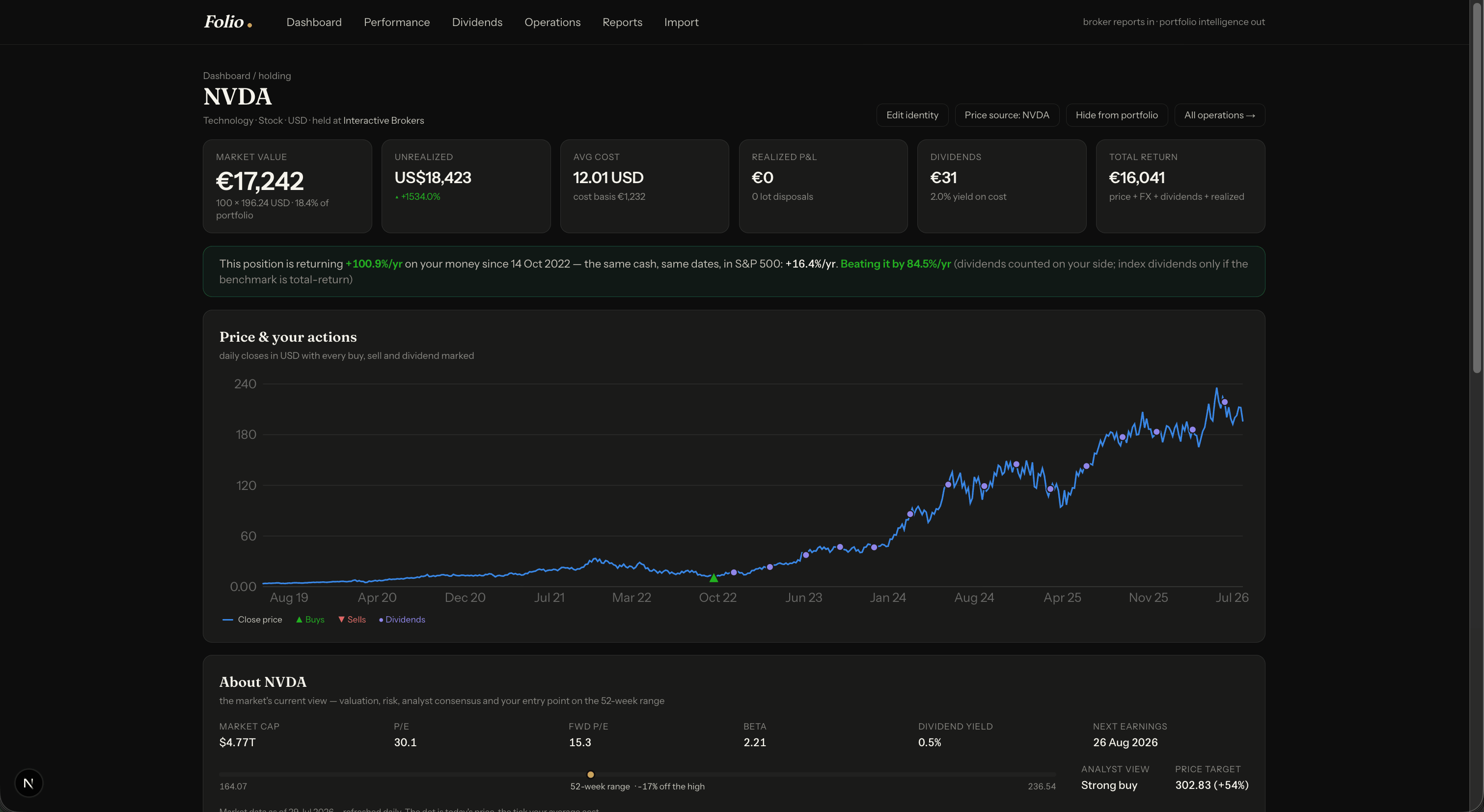Viewport: 1484px width, 812px height.
Task: Click the Beating it by 84.5%/yr text
Action: (x=895, y=264)
